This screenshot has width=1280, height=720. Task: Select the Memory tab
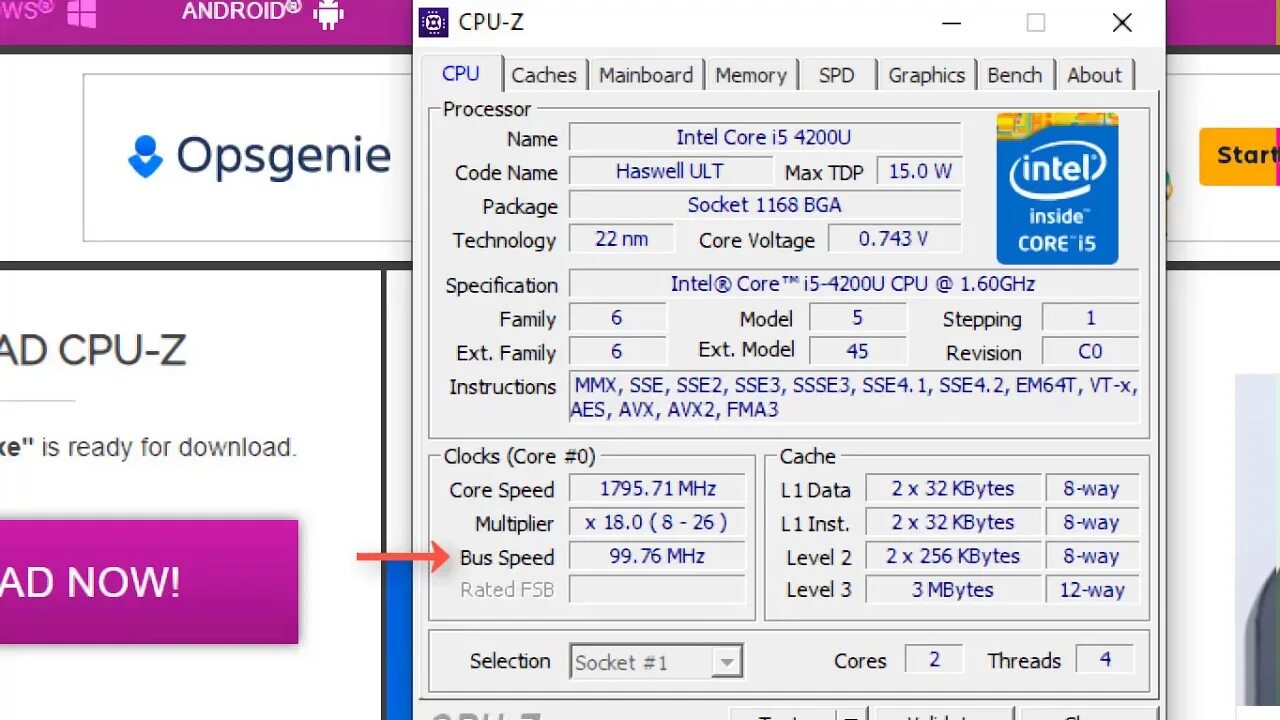click(x=751, y=75)
